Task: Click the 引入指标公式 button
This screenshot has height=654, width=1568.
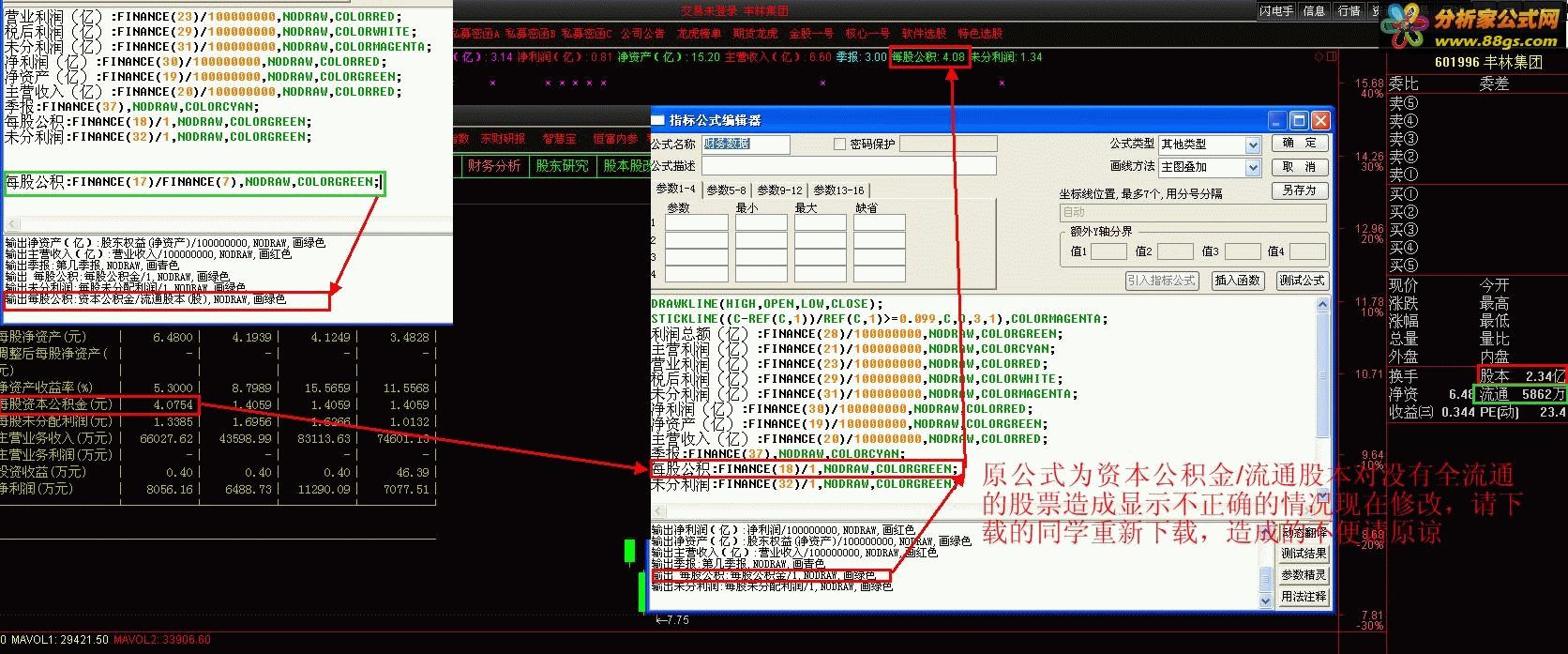Action: click(1162, 281)
